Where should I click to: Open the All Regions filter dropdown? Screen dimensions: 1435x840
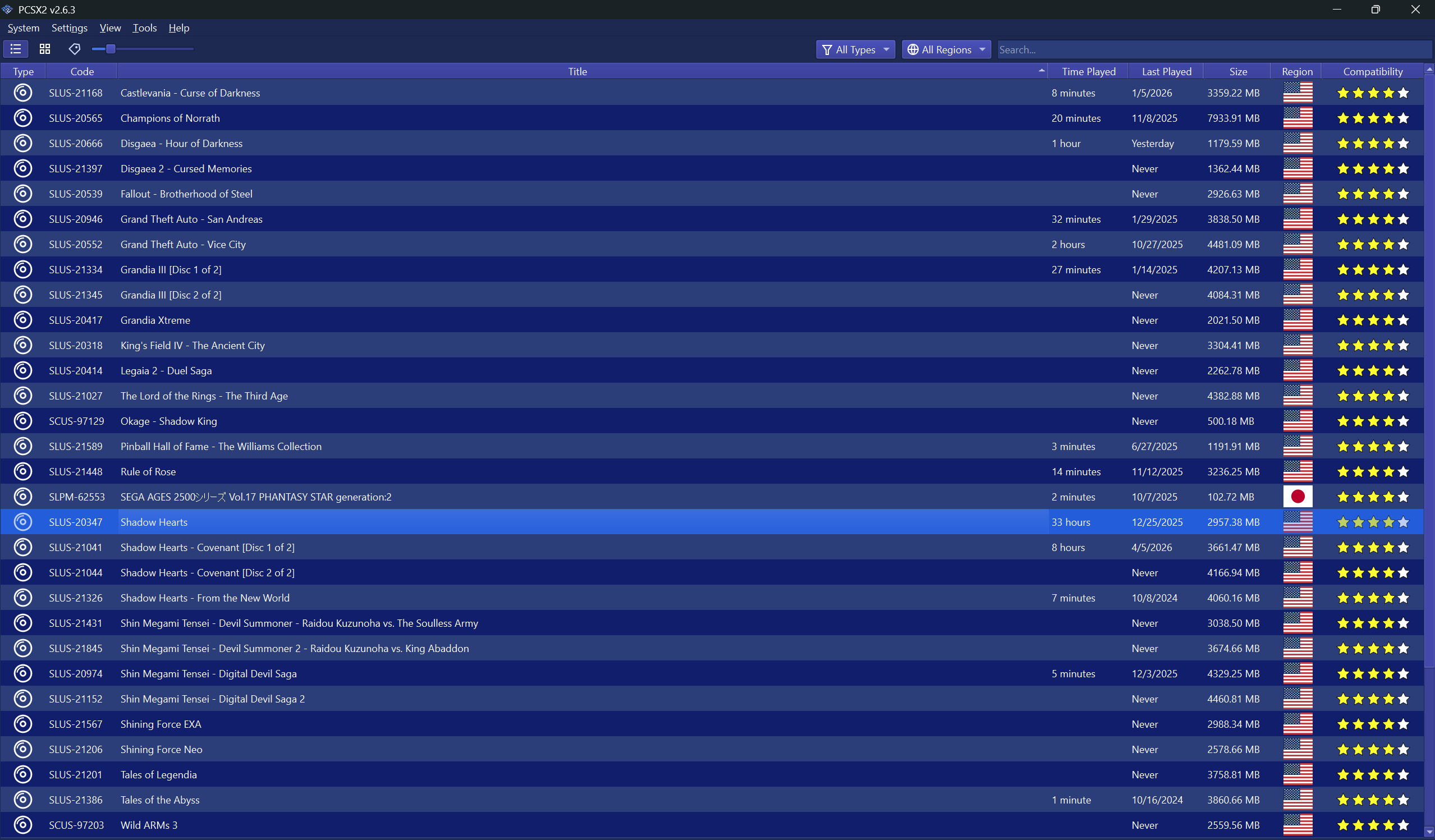coord(946,49)
